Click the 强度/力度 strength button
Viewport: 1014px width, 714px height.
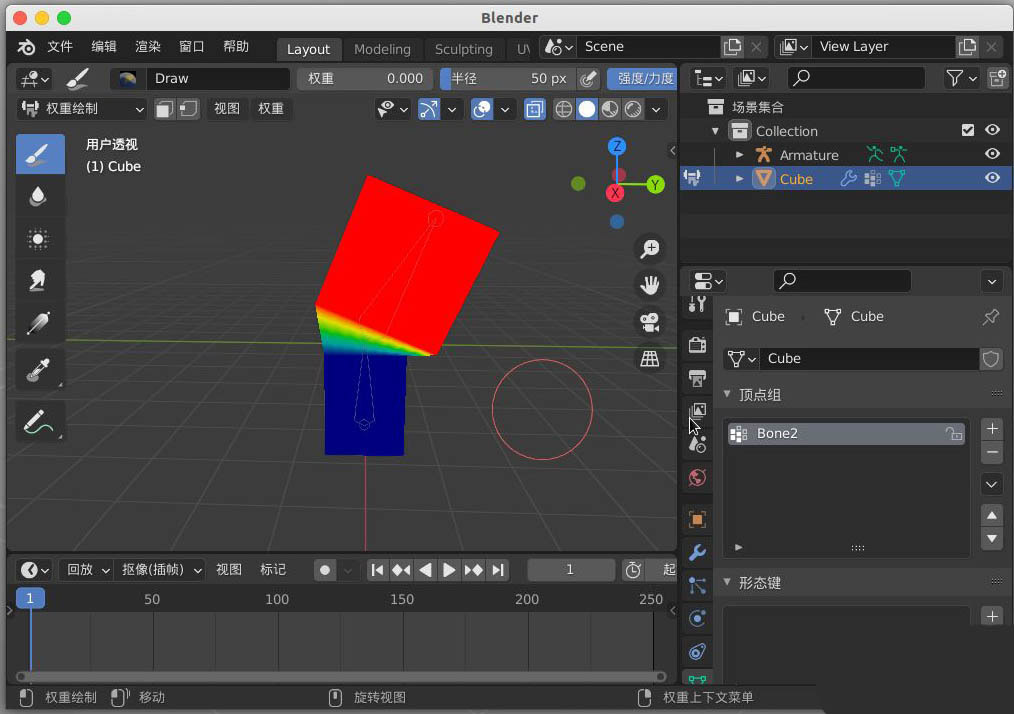(x=642, y=79)
